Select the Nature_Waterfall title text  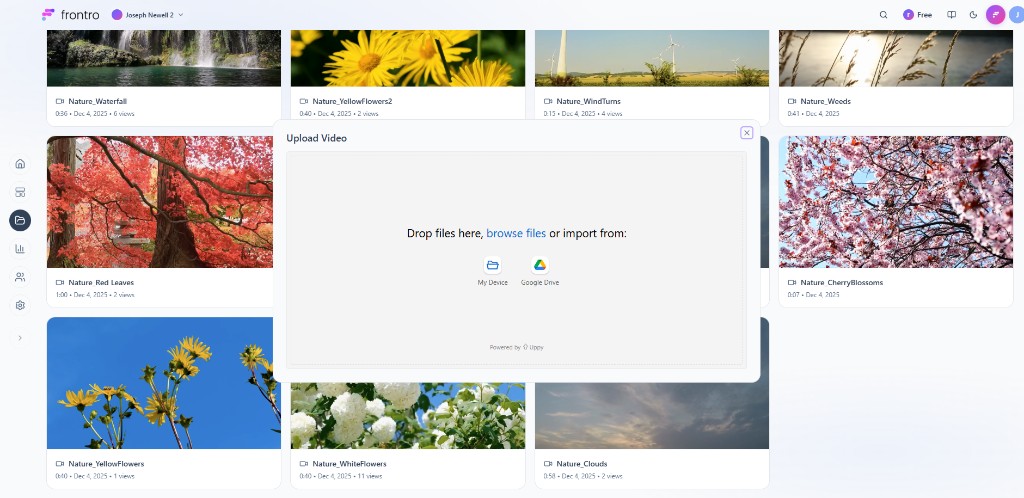(97, 101)
